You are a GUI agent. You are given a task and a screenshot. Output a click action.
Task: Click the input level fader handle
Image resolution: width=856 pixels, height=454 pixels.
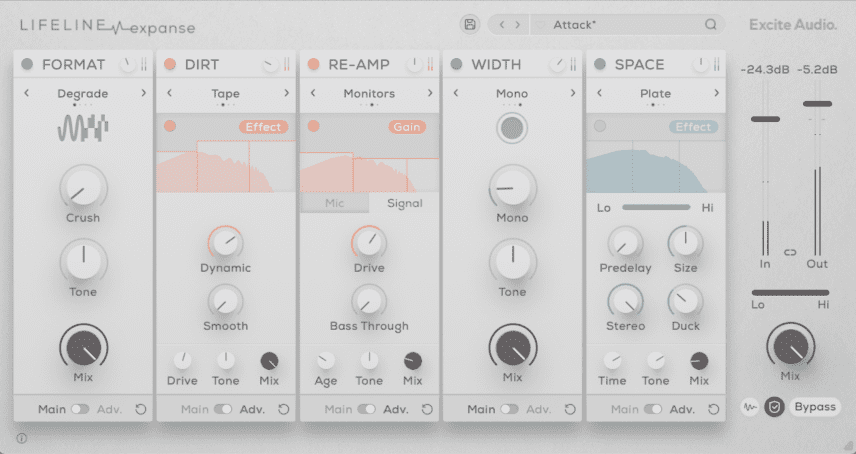point(765,119)
